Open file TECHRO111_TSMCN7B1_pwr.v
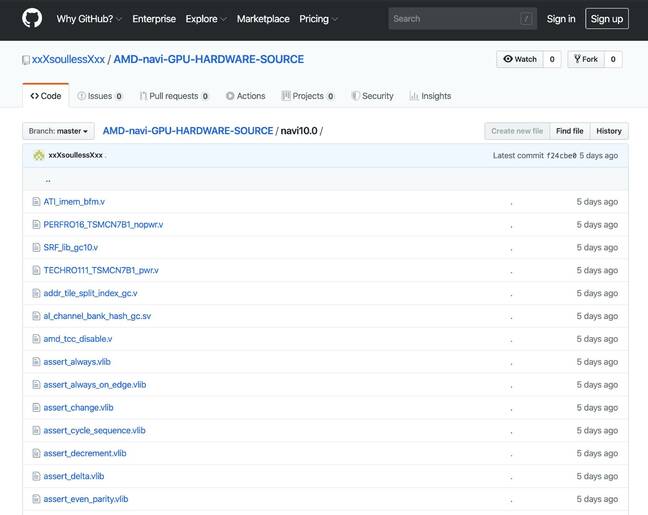Screen dimensions: 648x515 [x=101, y=270]
